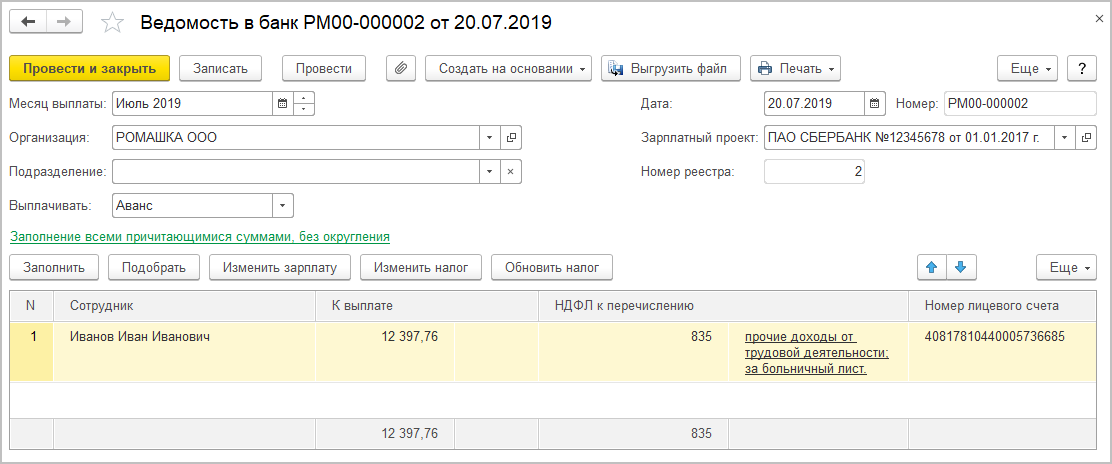The image size is (1112, 464).
Task: Open the Печать menu
Action: pos(795,68)
